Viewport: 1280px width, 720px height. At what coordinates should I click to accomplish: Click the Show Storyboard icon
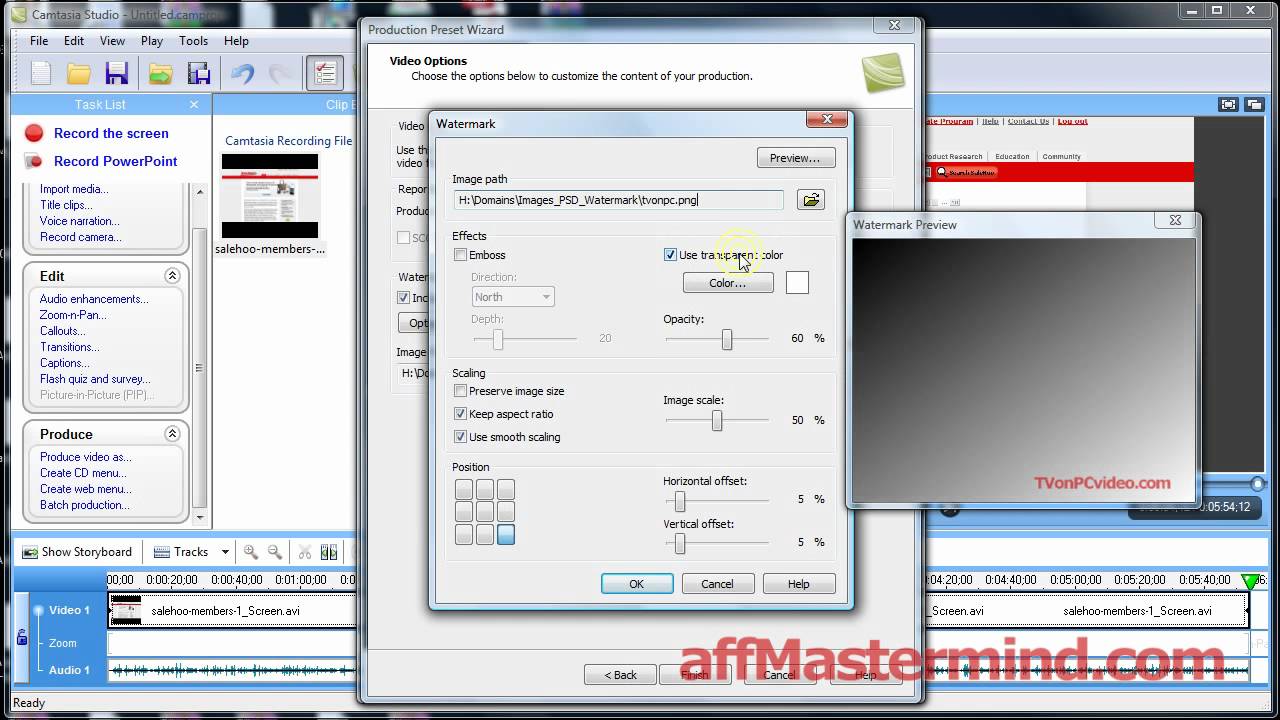[30, 552]
